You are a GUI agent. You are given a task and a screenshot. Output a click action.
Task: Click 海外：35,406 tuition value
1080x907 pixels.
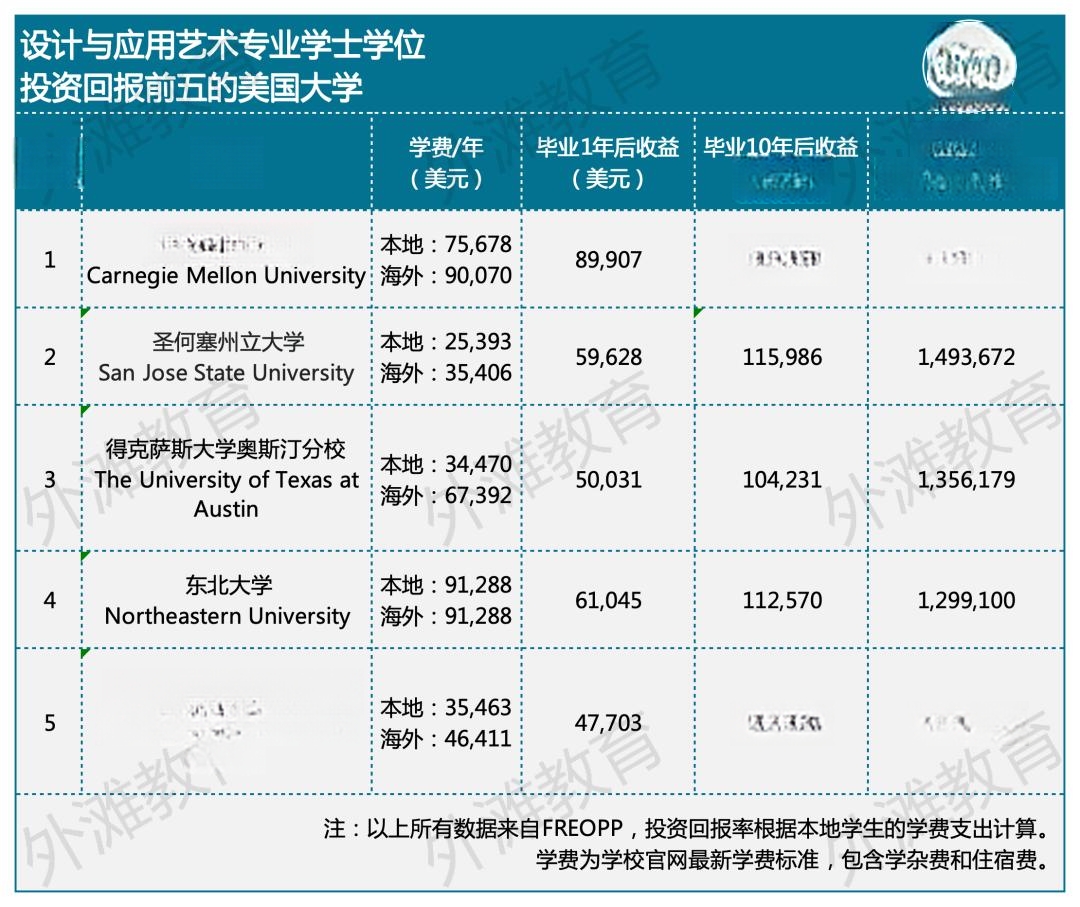(446, 373)
